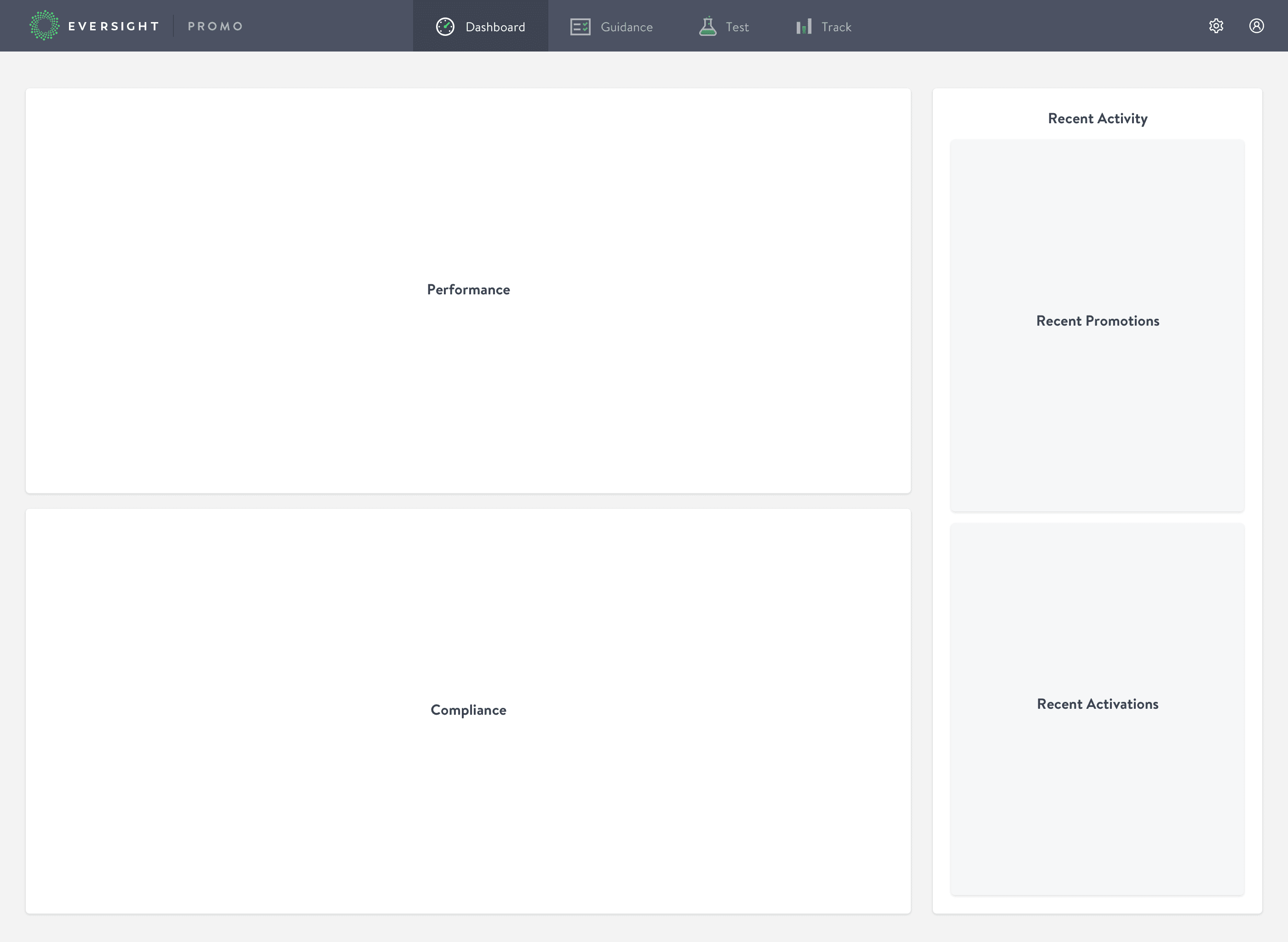Click the EVERSIGHT brand name

[114, 26]
